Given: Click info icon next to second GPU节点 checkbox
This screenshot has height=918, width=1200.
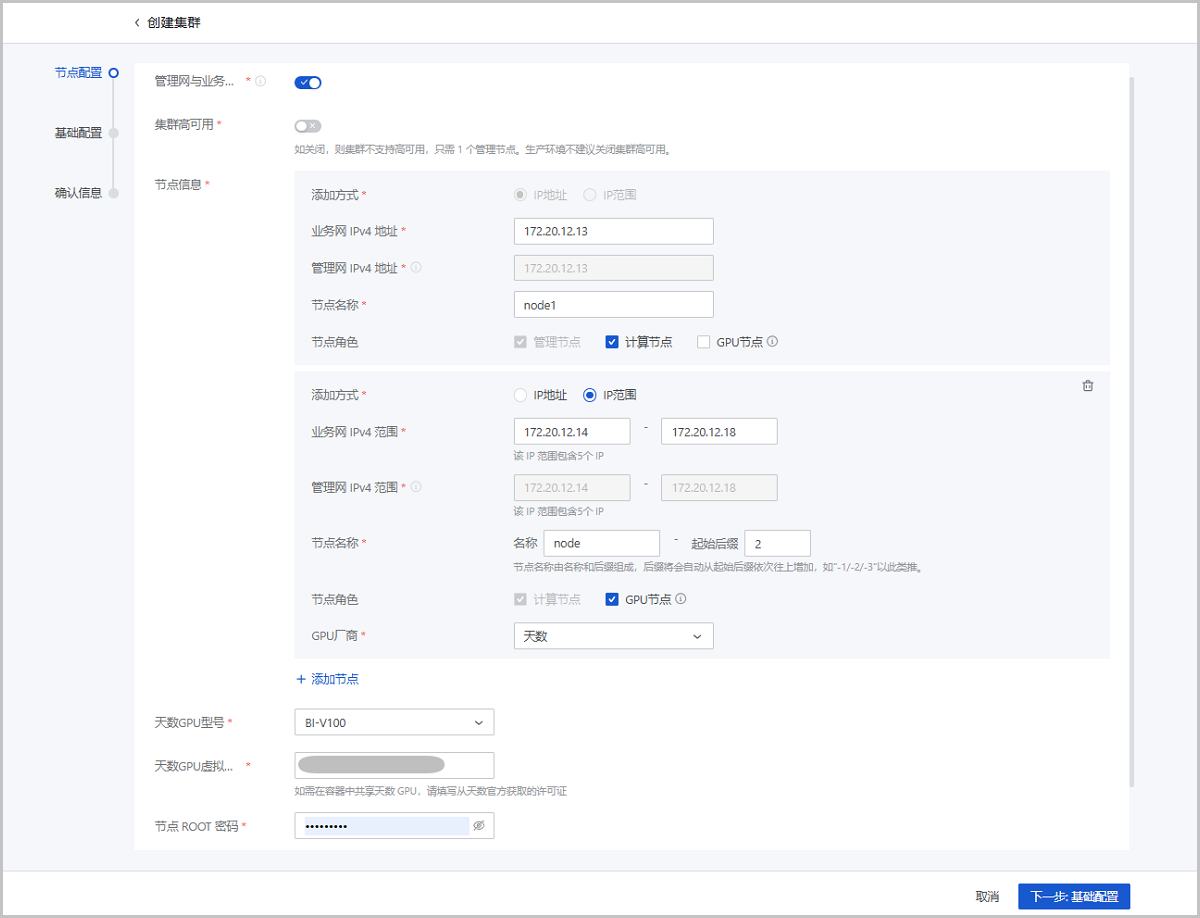Looking at the screenshot, I should (x=680, y=599).
